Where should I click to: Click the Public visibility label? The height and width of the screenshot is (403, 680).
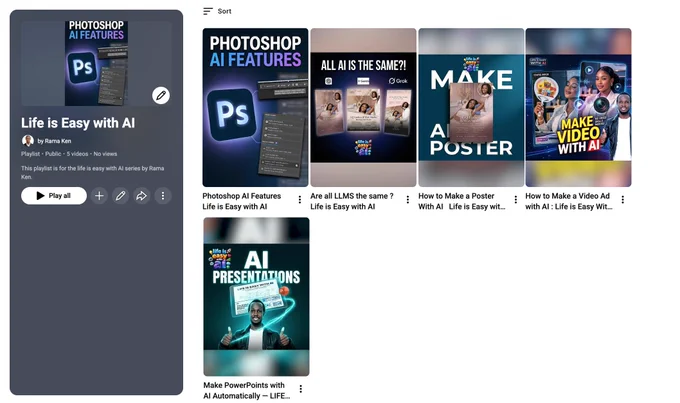pyautogui.click(x=53, y=154)
